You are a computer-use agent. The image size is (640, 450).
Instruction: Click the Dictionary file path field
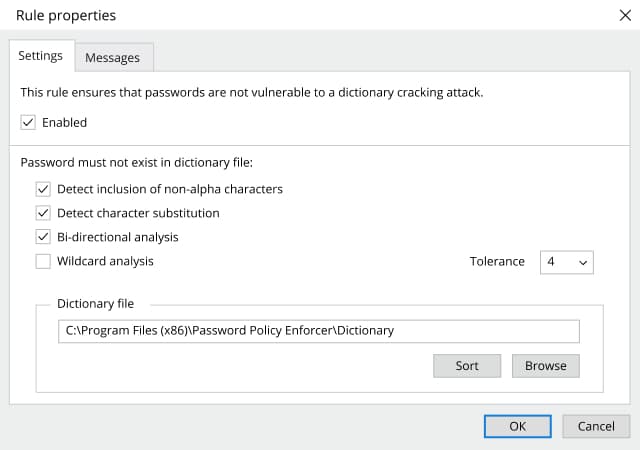click(318, 331)
